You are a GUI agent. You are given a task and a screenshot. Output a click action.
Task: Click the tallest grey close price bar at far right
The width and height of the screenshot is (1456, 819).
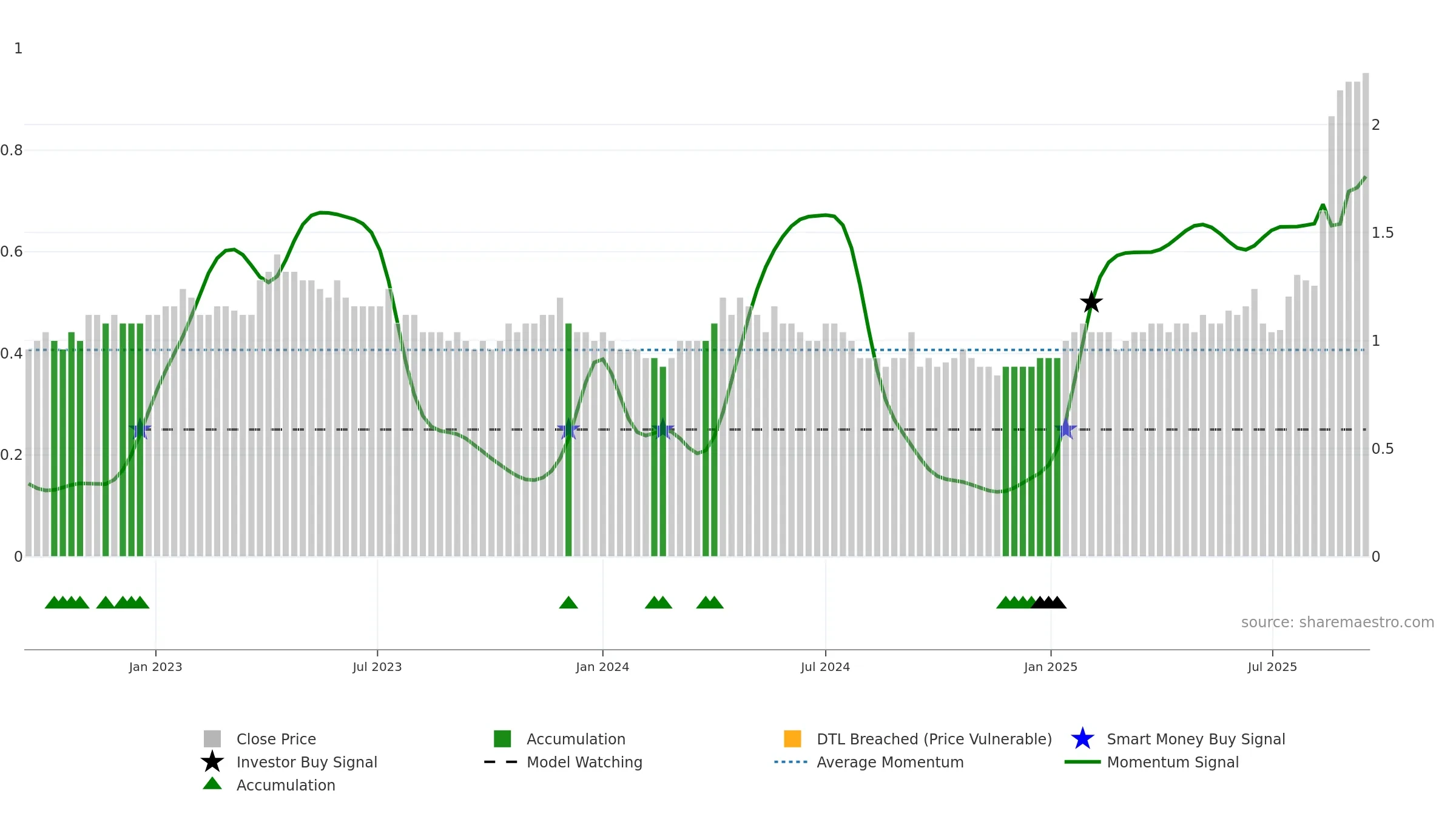(x=1366, y=315)
